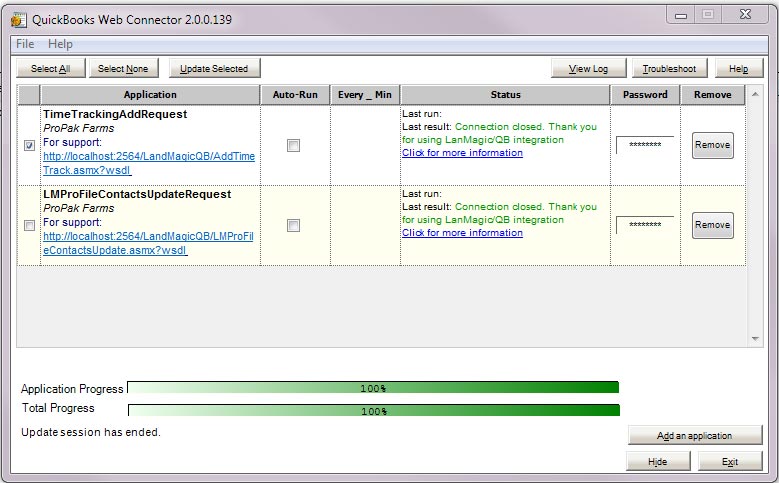Image resolution: width=779 pixels, height=483 pixels.
Task: Focus the LMProFileContactsUpdateRequest password field
Action: 645,225
